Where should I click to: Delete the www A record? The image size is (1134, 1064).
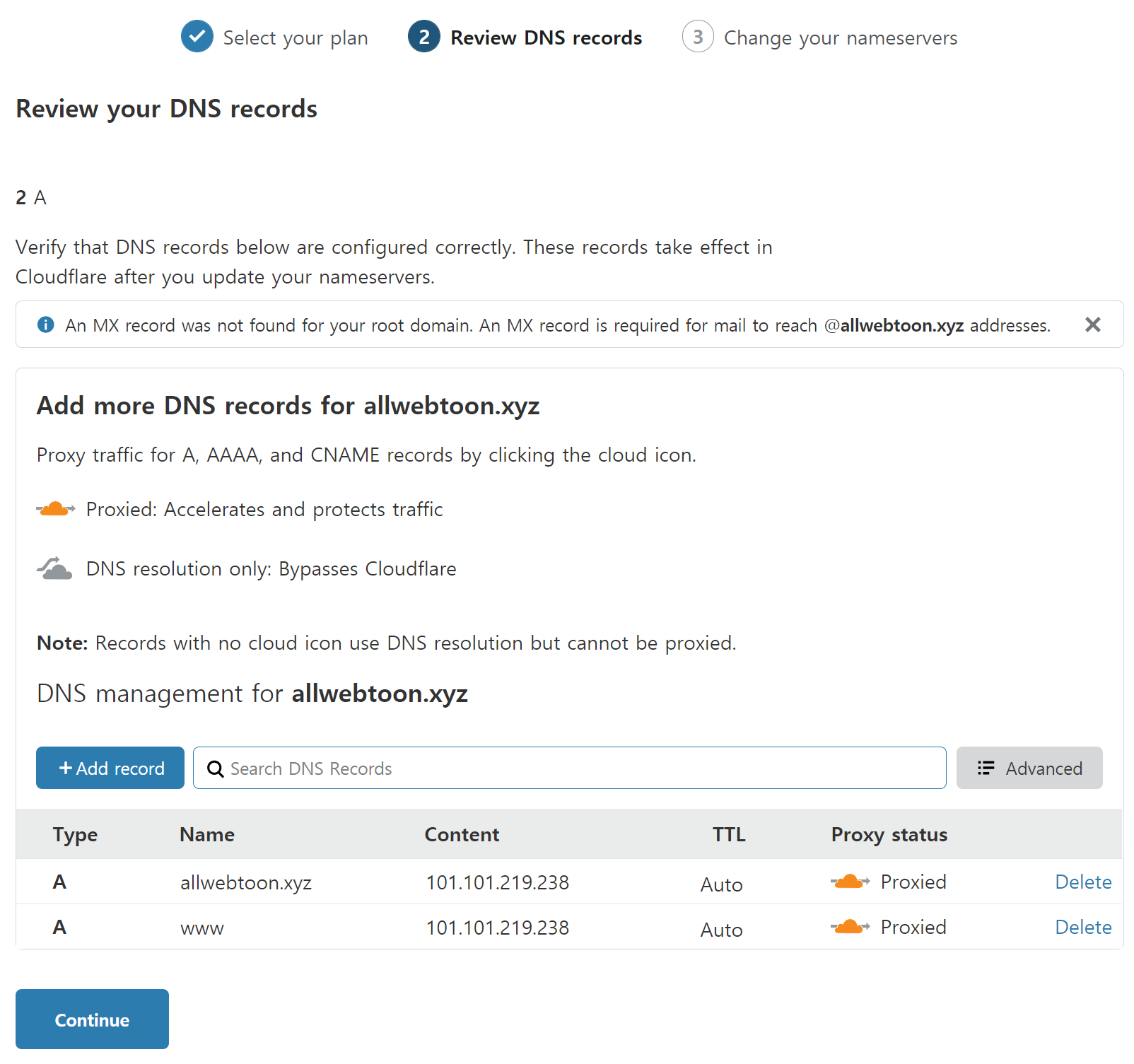pyautogui.click(x=1083, y=927)
